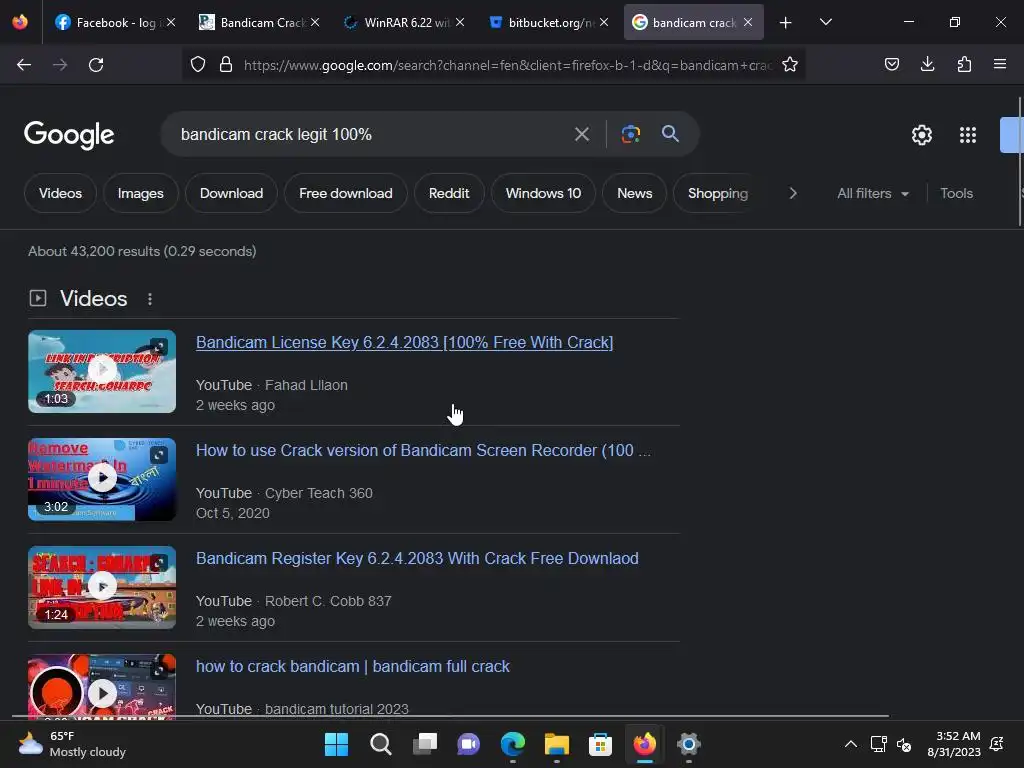Open the Teams Chat taskbar icon
This screenshot has height=768, width=1024.
click(x=468, y=744)
